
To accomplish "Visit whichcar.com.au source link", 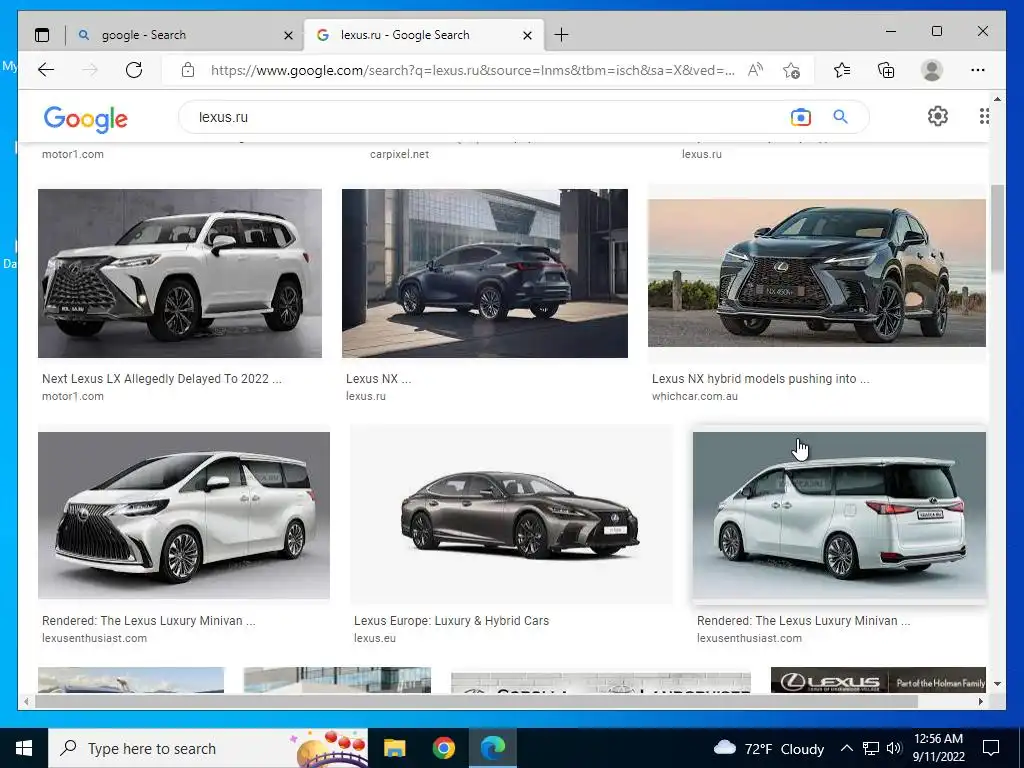I will [695, 396].
